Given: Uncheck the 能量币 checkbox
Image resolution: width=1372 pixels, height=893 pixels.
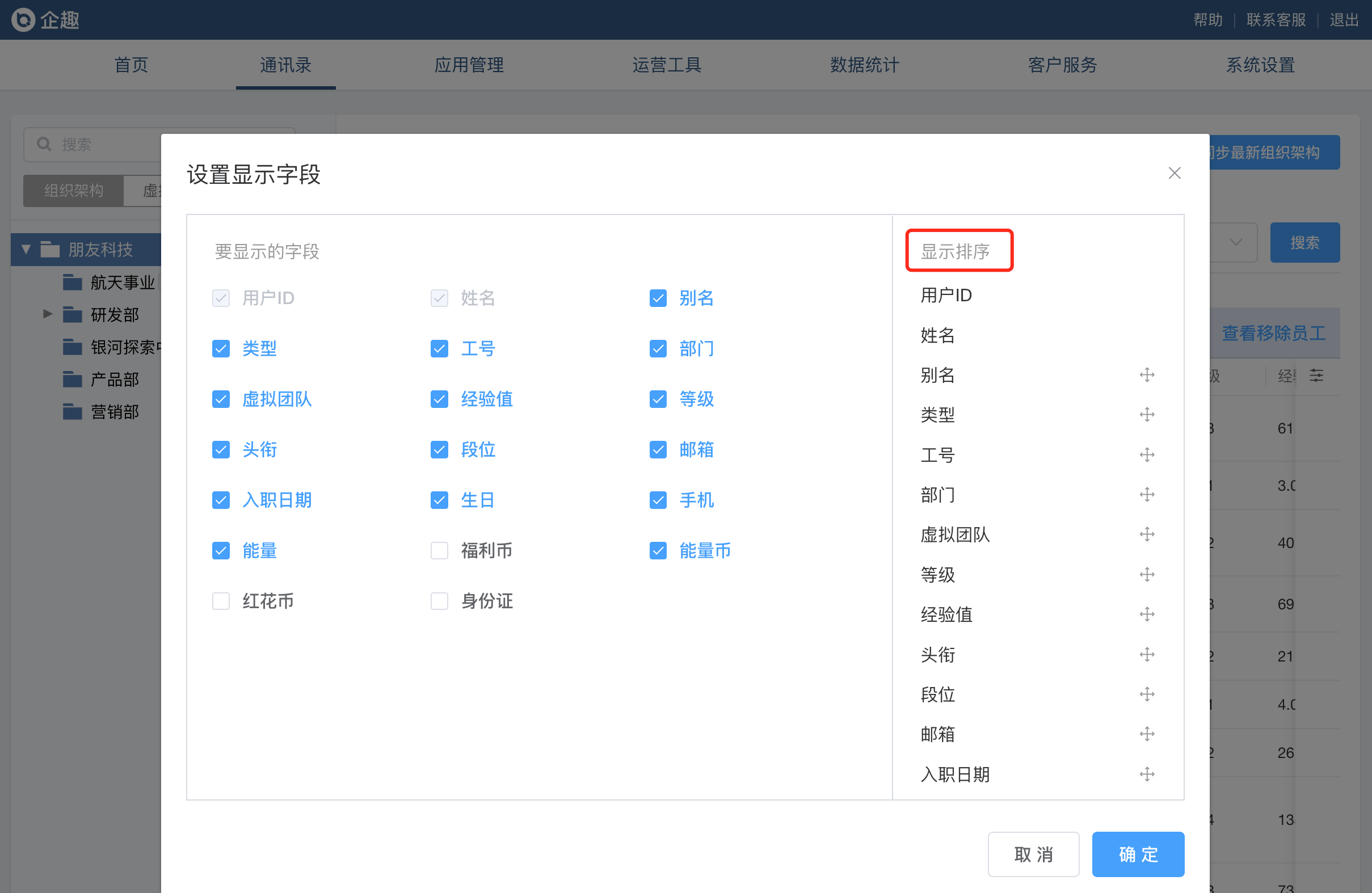Looking at the screenshot, I should point(658,550).
